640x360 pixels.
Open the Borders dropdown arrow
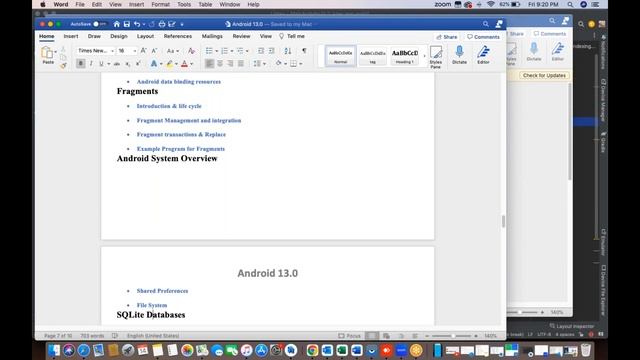[x=301, y=64]
